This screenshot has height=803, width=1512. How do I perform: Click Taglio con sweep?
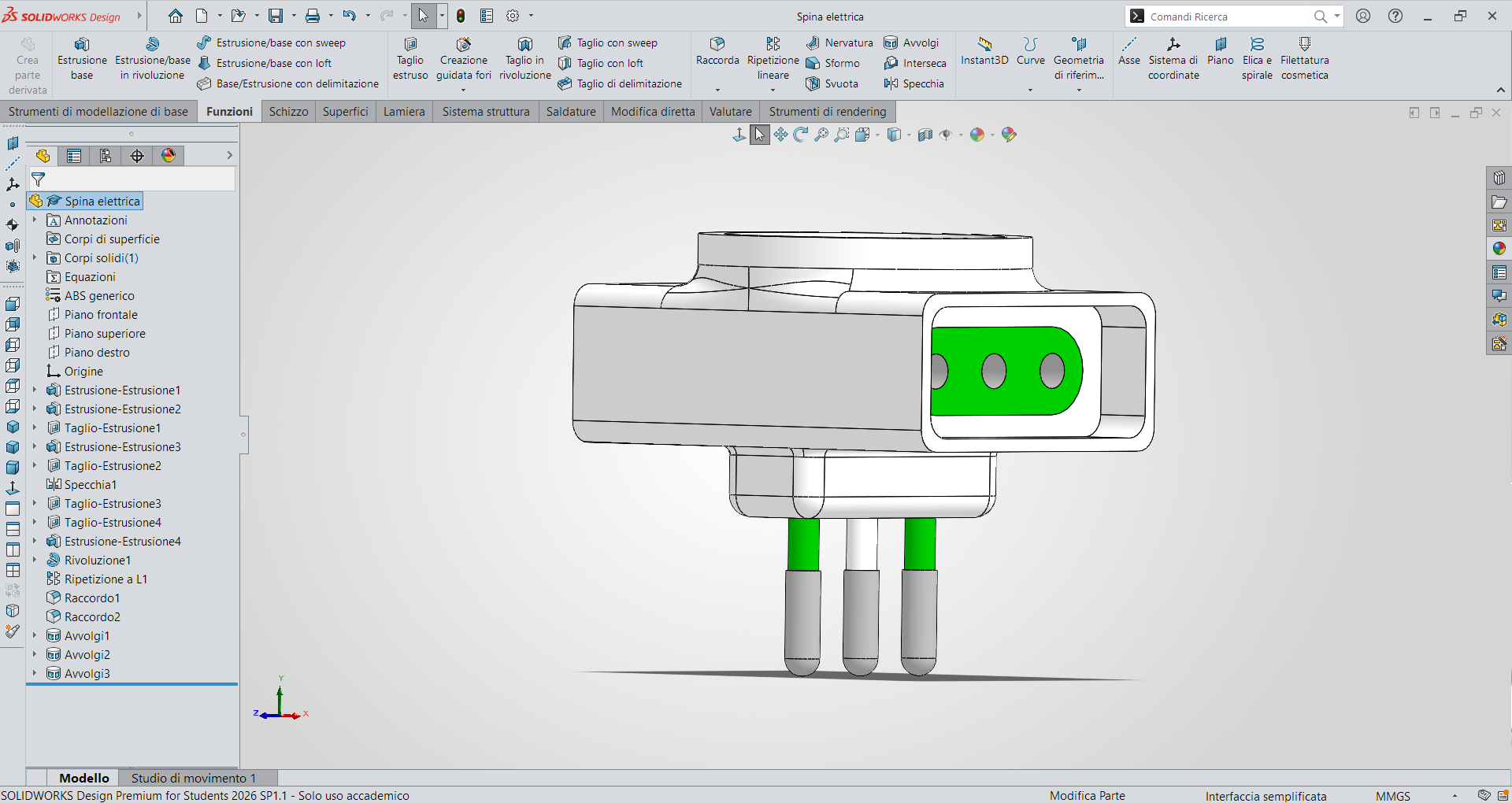click(608, 43)
